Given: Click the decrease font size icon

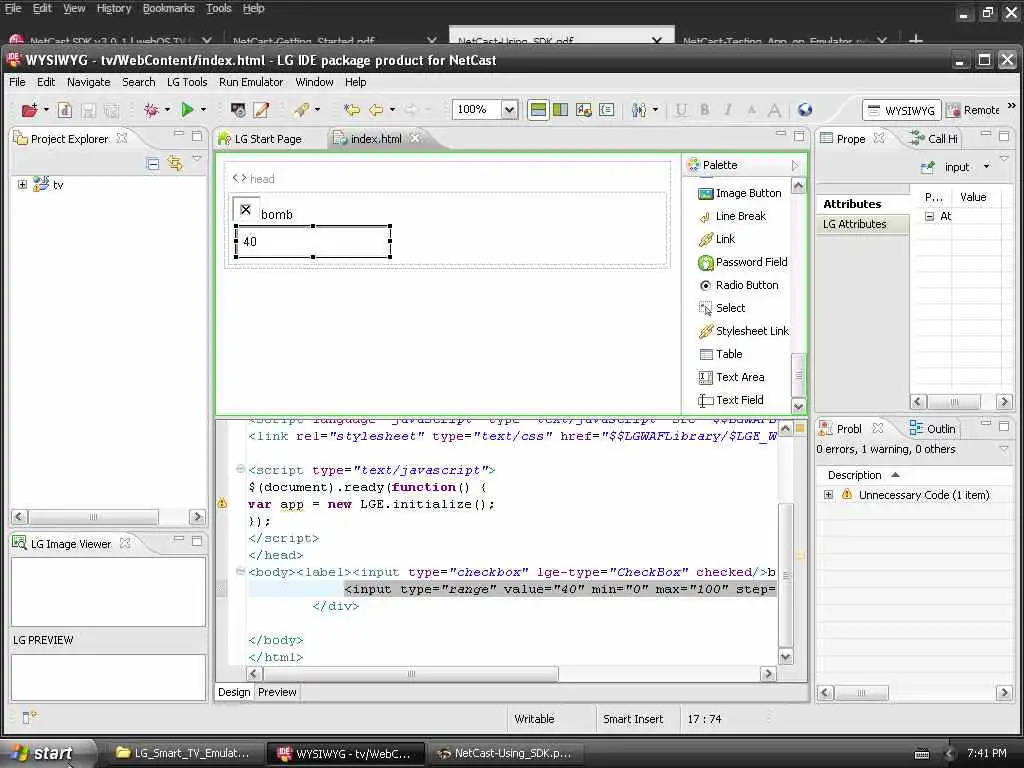Looking at the screenshot, I should [752, 110].
